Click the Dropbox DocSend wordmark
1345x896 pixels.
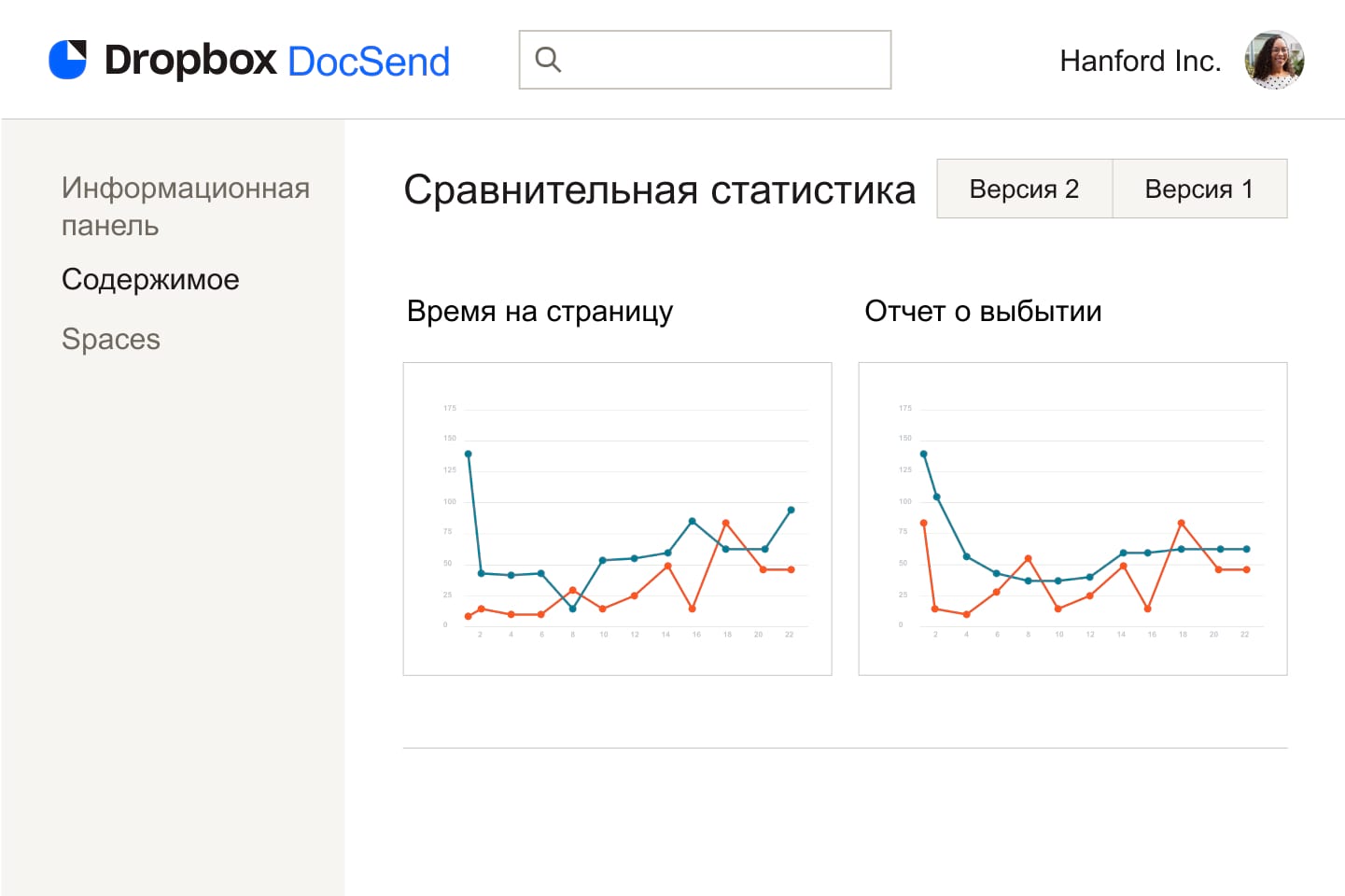coord(277,61)
